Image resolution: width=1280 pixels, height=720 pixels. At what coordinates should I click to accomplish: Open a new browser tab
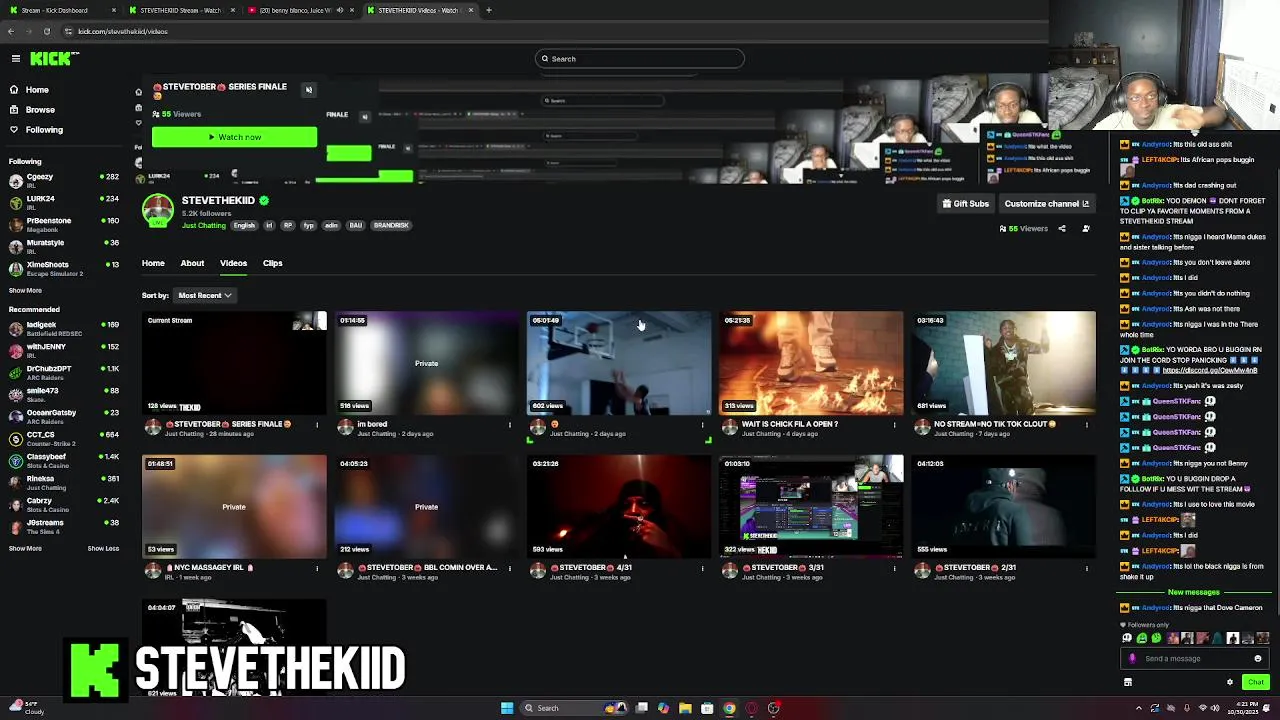coord(489,10)
